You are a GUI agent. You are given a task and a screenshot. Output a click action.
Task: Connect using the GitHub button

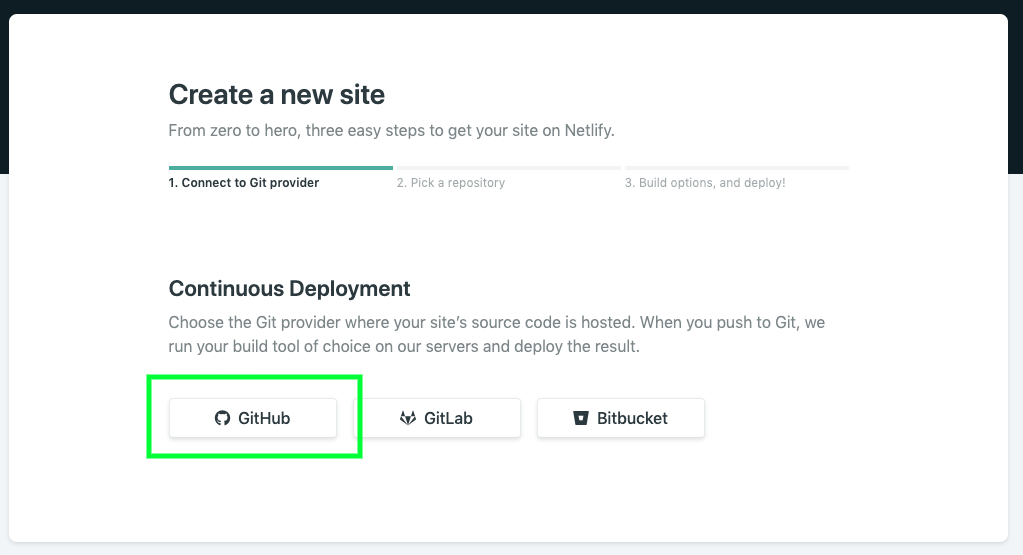click(x=252, y=418)
